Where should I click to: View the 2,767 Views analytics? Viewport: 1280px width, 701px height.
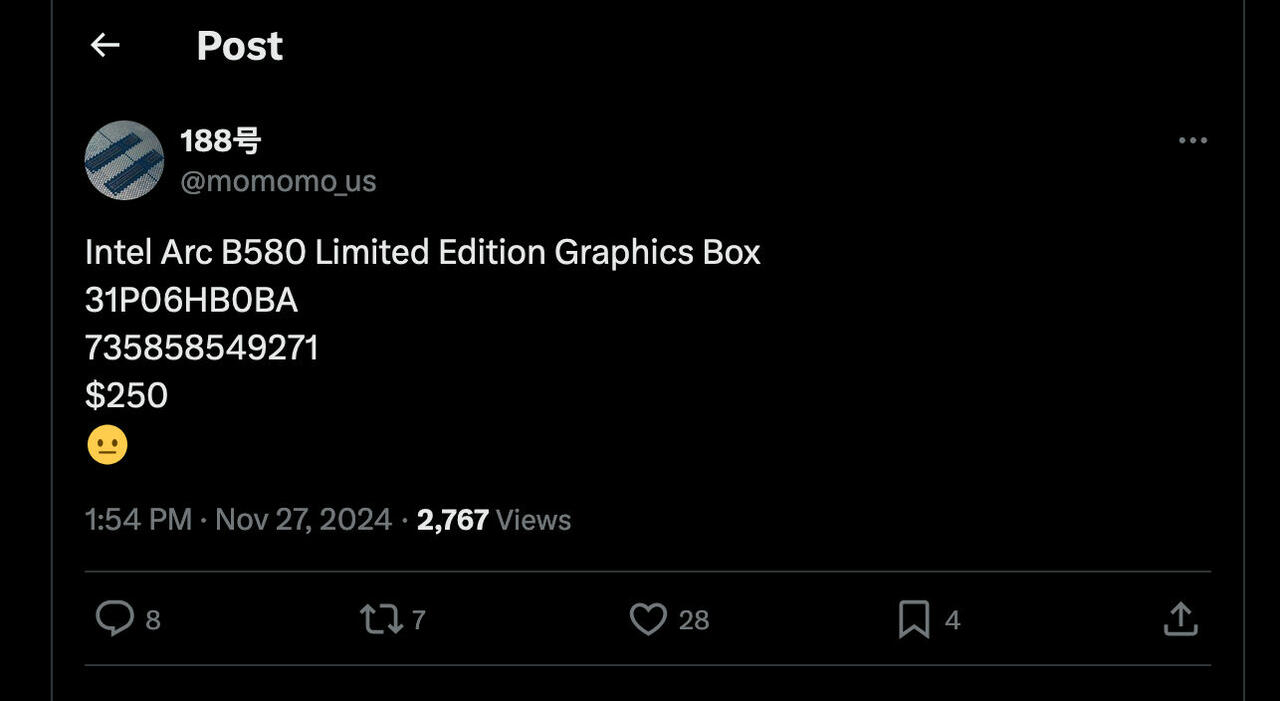[494, 520]
